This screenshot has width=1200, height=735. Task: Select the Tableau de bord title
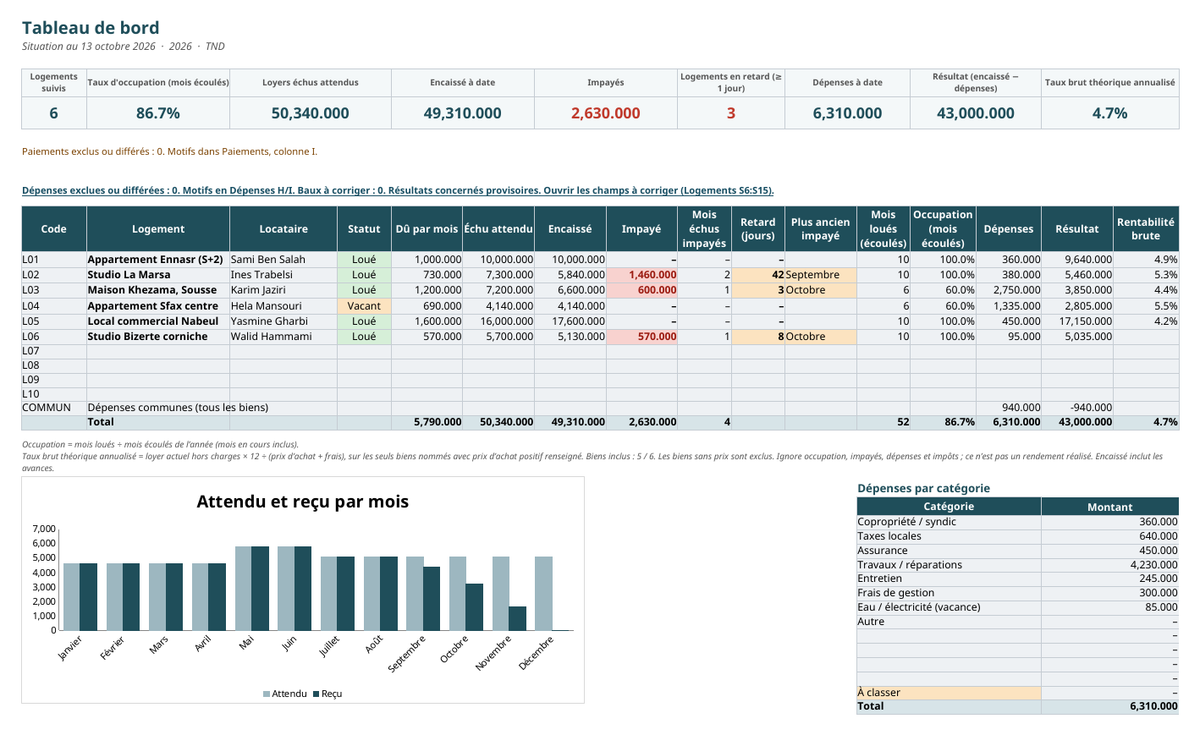click(x=90, y=28)
